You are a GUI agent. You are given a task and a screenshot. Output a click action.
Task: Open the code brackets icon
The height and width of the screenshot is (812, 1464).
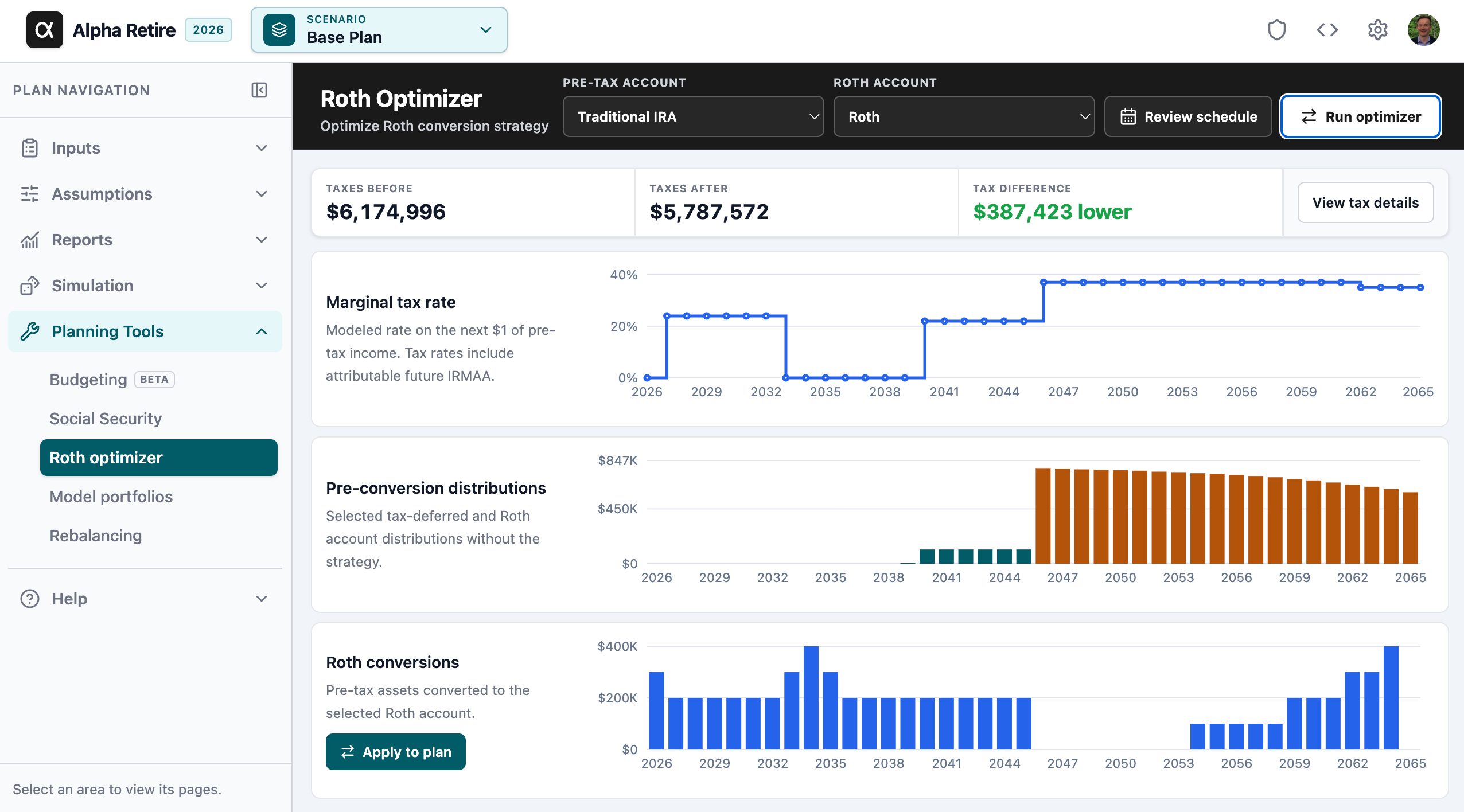1327,30
